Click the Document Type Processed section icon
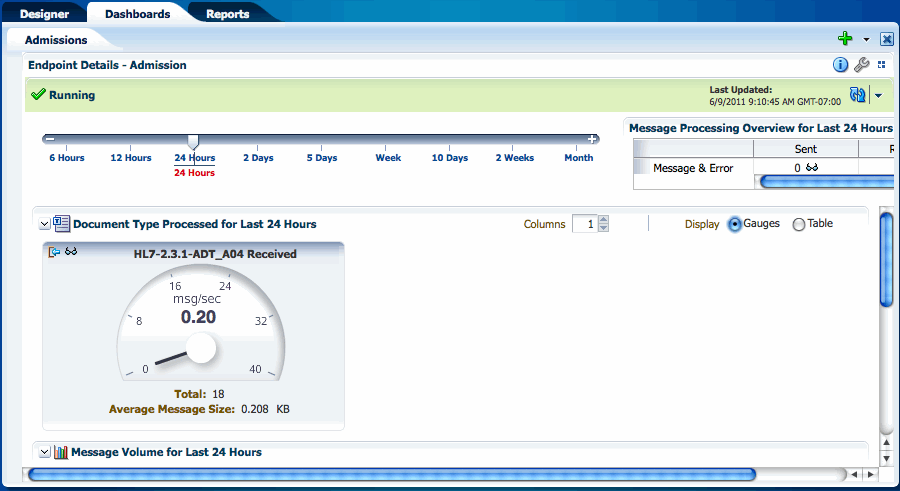900x491 pixels. pyautogui.click(x=61, y=223)
